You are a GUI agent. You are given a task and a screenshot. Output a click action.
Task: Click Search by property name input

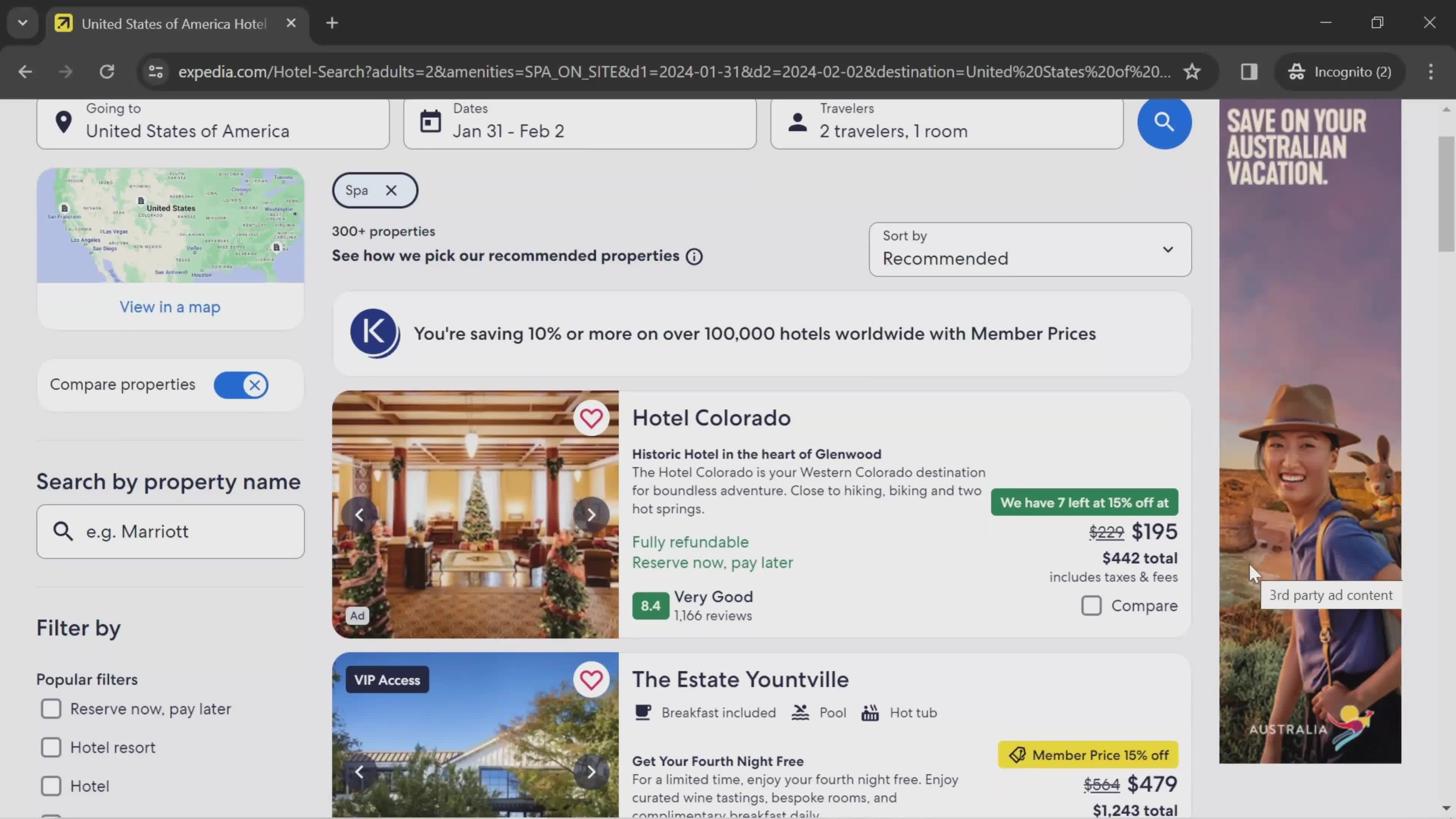pos(170,532)
